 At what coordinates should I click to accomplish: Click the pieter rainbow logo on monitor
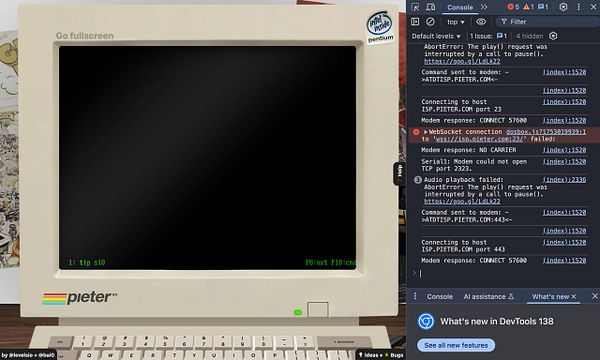pyautogui.click(x=80, y=298)
